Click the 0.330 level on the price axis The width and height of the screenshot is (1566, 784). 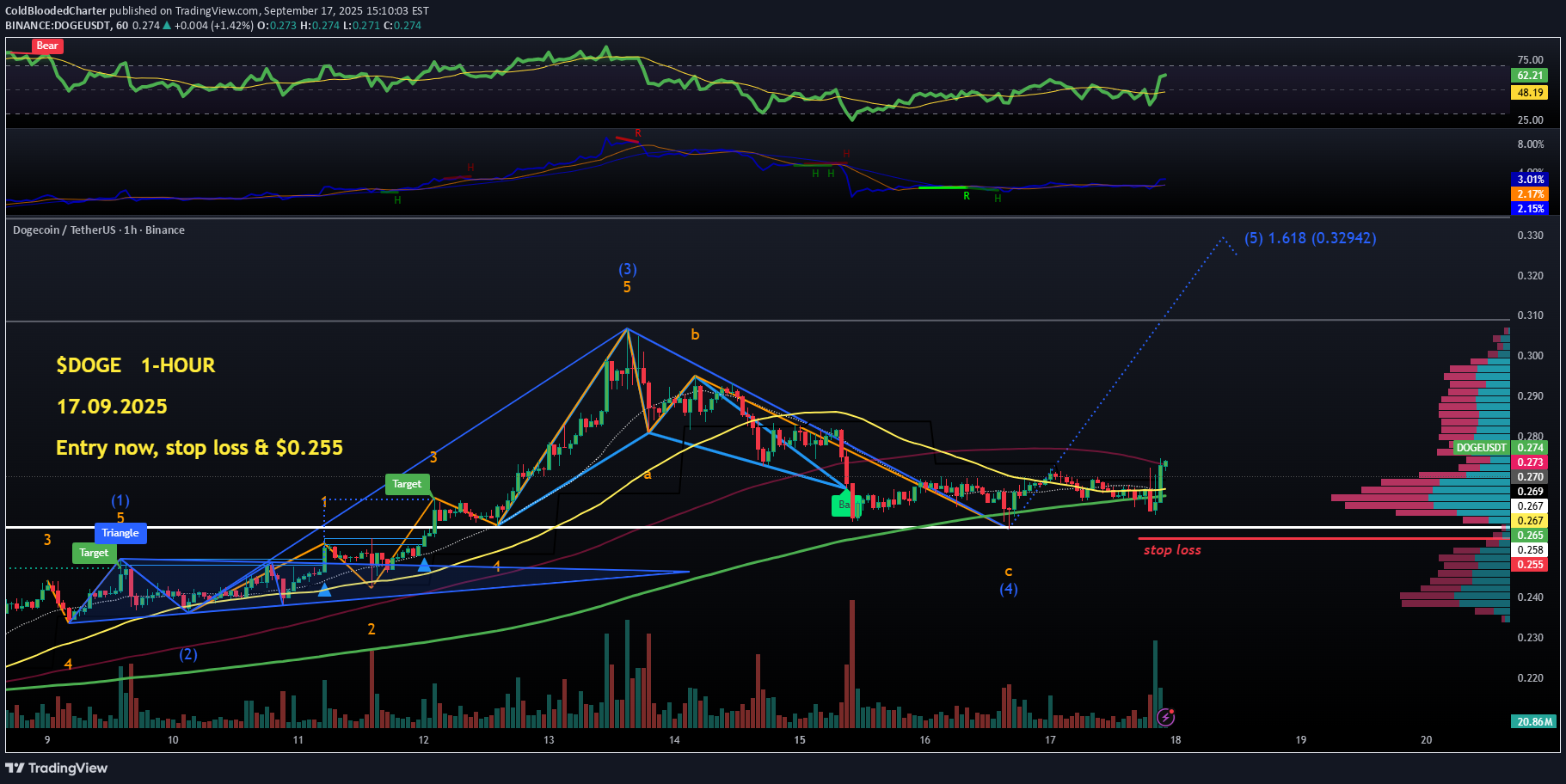[x=1530, y=236]
